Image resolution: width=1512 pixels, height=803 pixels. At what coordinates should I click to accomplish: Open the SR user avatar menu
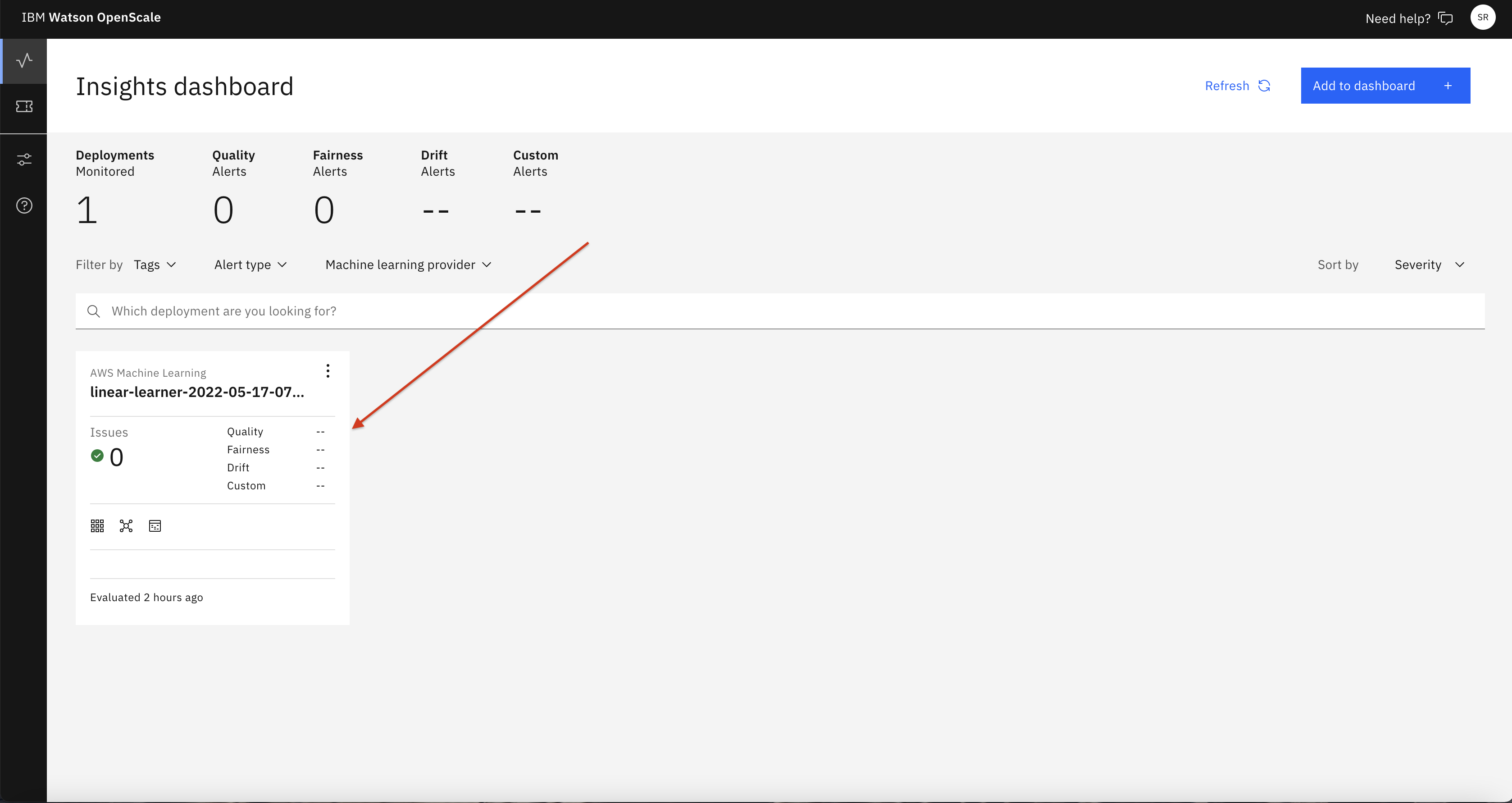[1483, 17]
